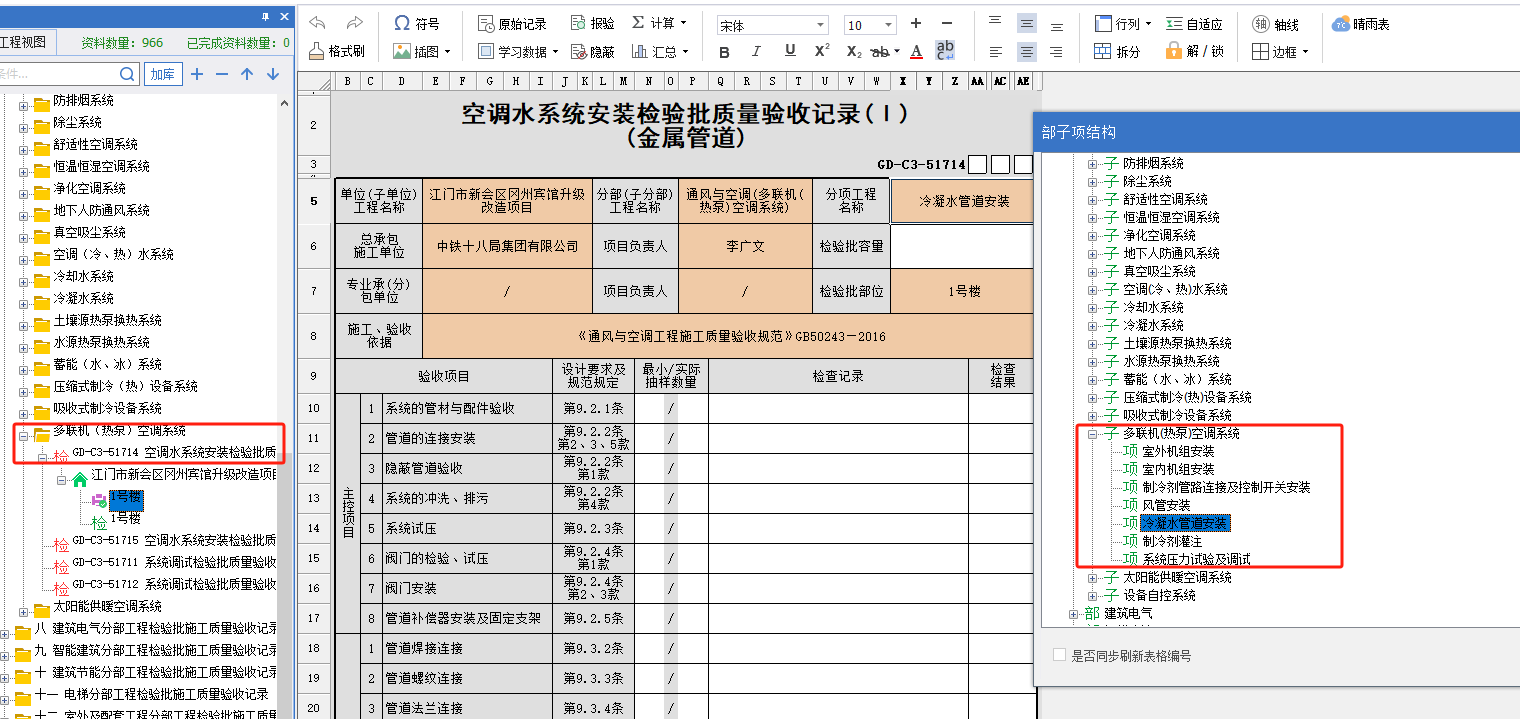Click the 自适应 auto-fit tool

point(1195,23)
